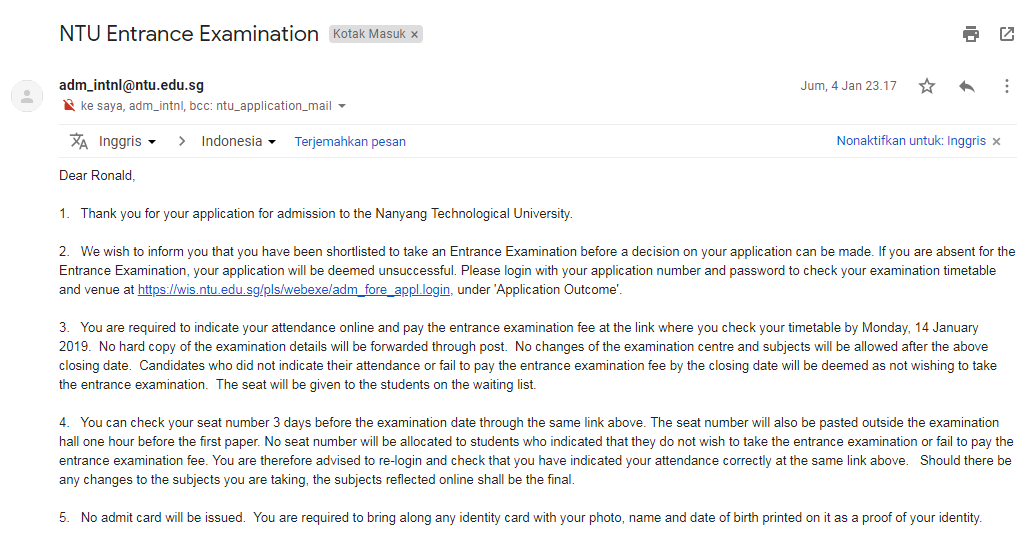The image size is (1035, 545).
Task: Click the NTU Entrance Examination subject heading
Action: tap(189, 33)
